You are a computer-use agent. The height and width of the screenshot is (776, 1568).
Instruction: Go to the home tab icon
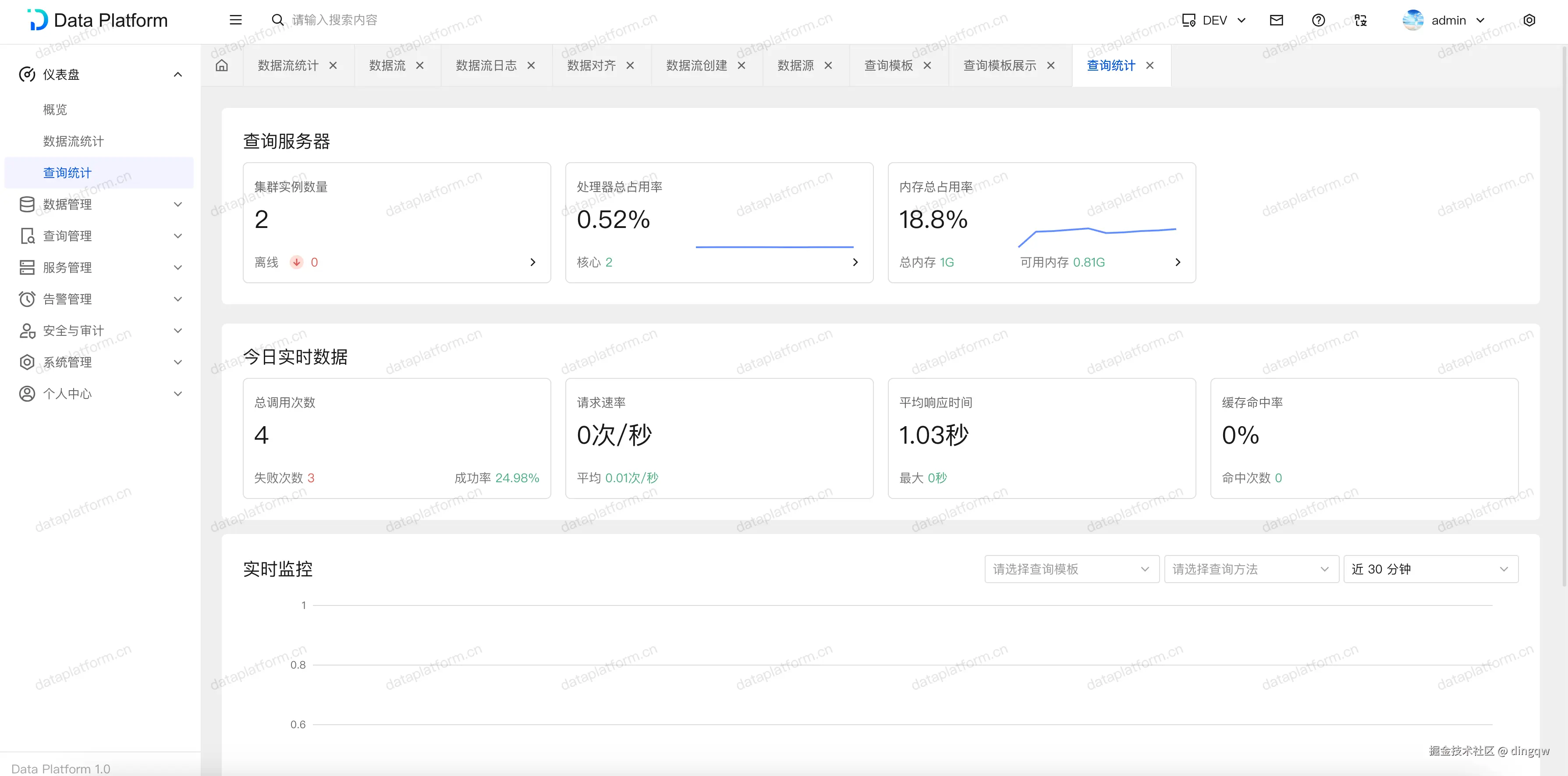pyautogui.click(x=222, y=65)
